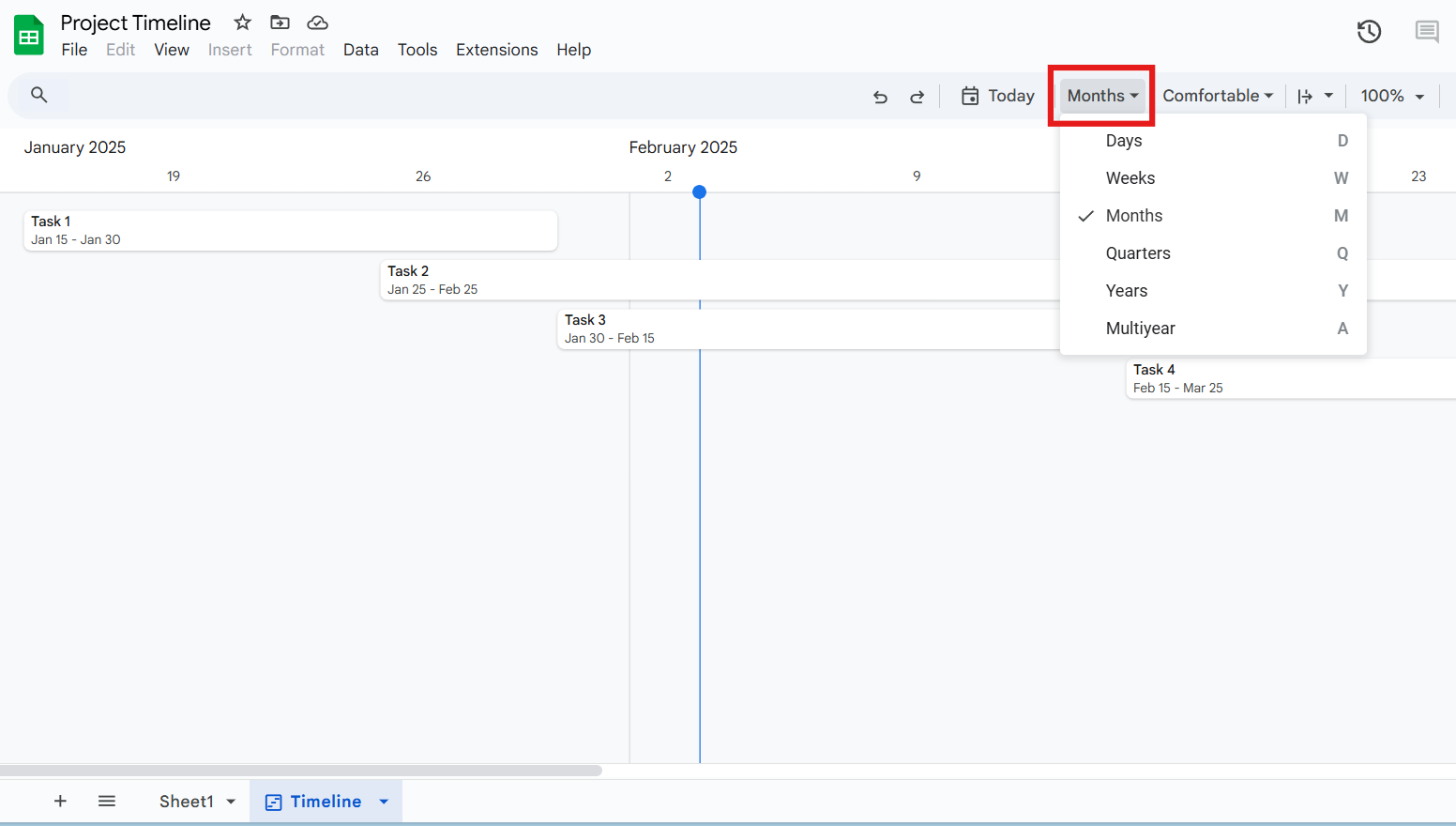
Task: Click the search magnifier icon
Action: [39, 95]
